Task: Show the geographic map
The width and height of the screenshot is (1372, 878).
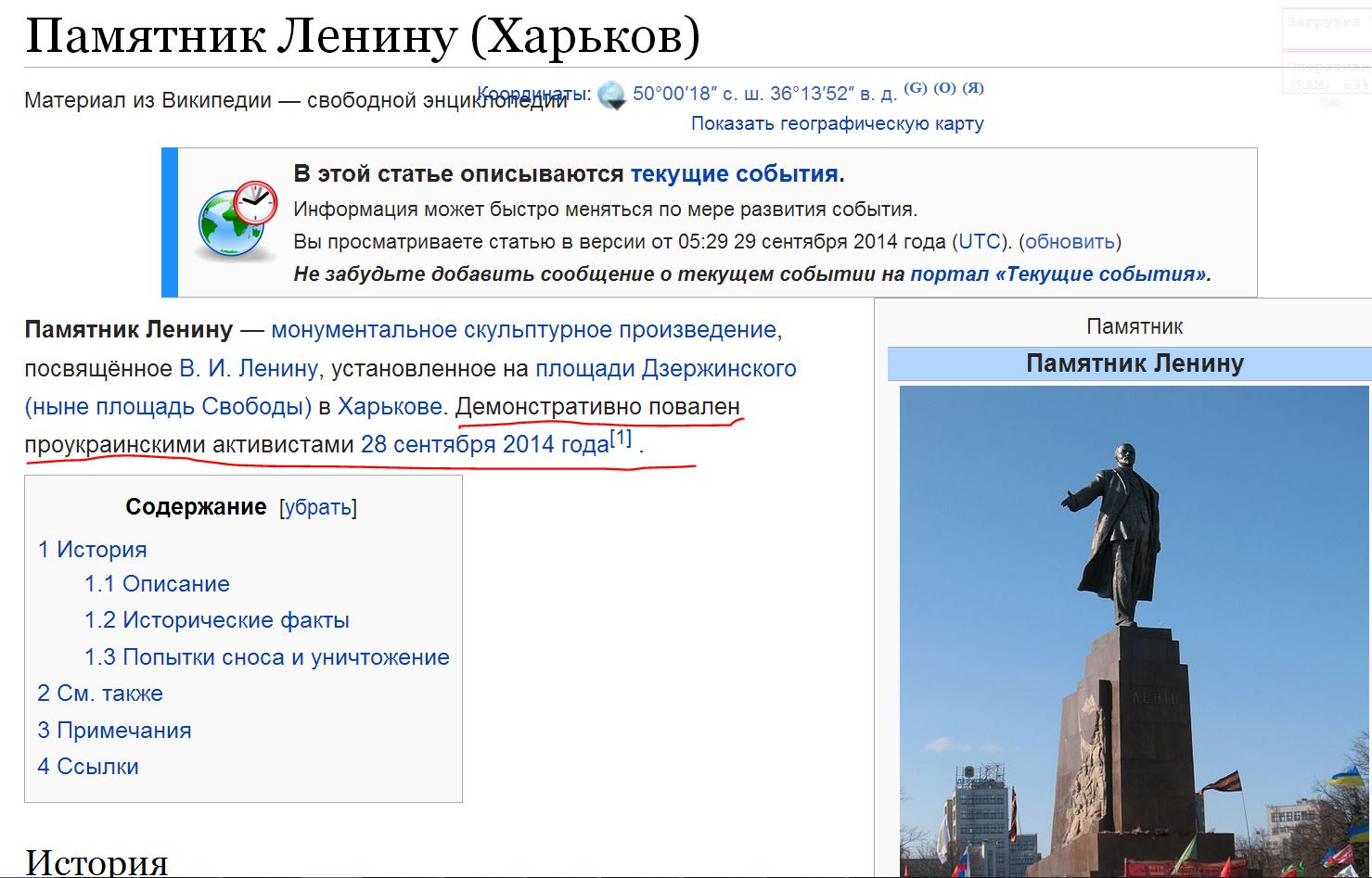Action: [x=837, y=123]
